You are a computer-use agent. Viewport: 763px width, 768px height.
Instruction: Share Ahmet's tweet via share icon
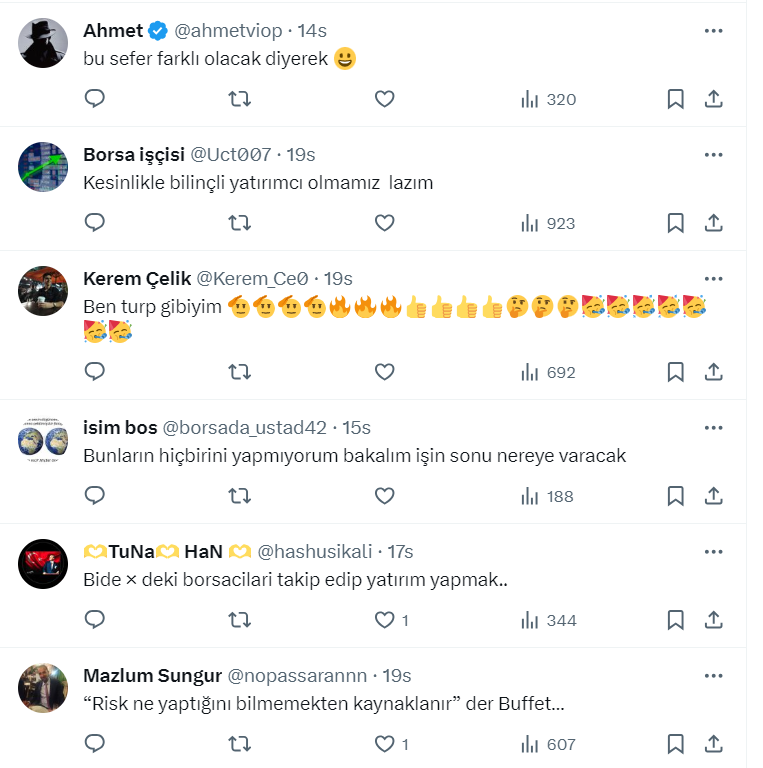(x=714, y=99)
